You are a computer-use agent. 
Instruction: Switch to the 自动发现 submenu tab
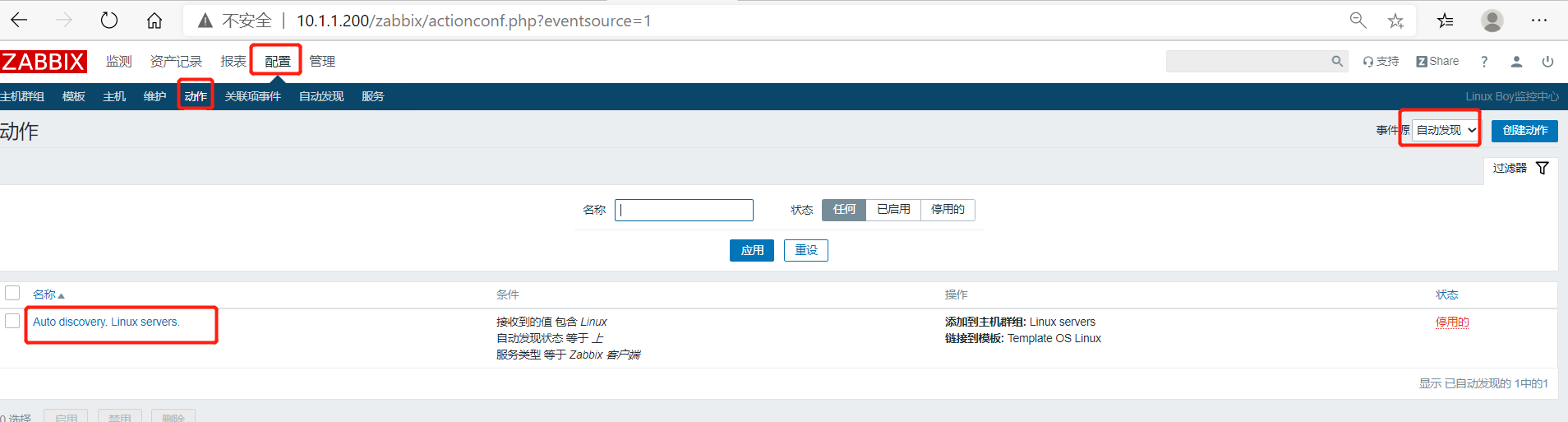tap(321, 96)
